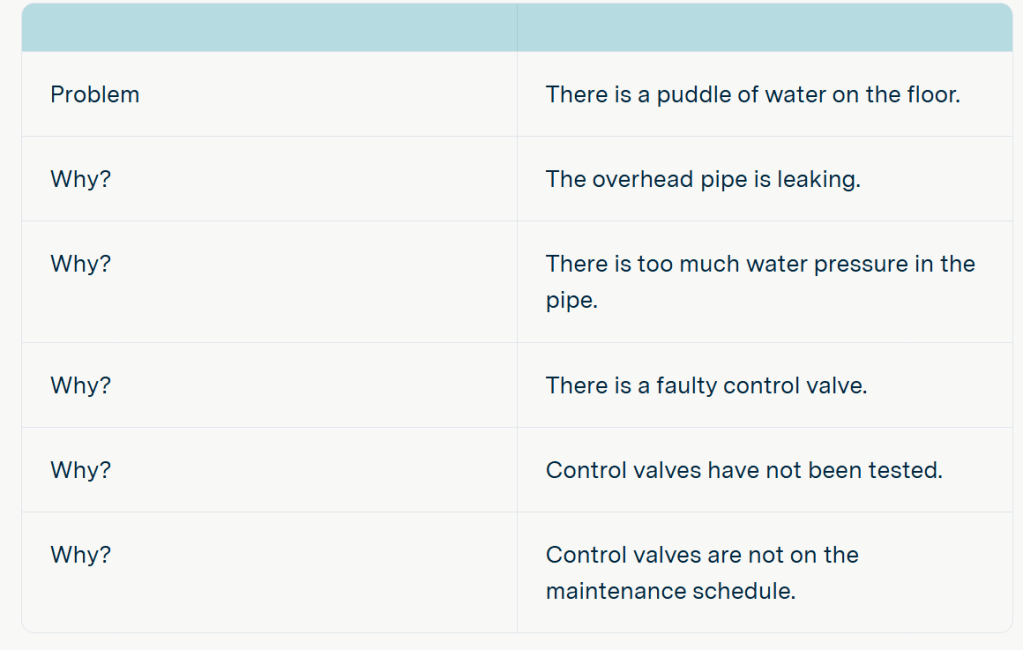
Task: Click 'There is a puddle of water' text
Action: [x=752, y=95]
